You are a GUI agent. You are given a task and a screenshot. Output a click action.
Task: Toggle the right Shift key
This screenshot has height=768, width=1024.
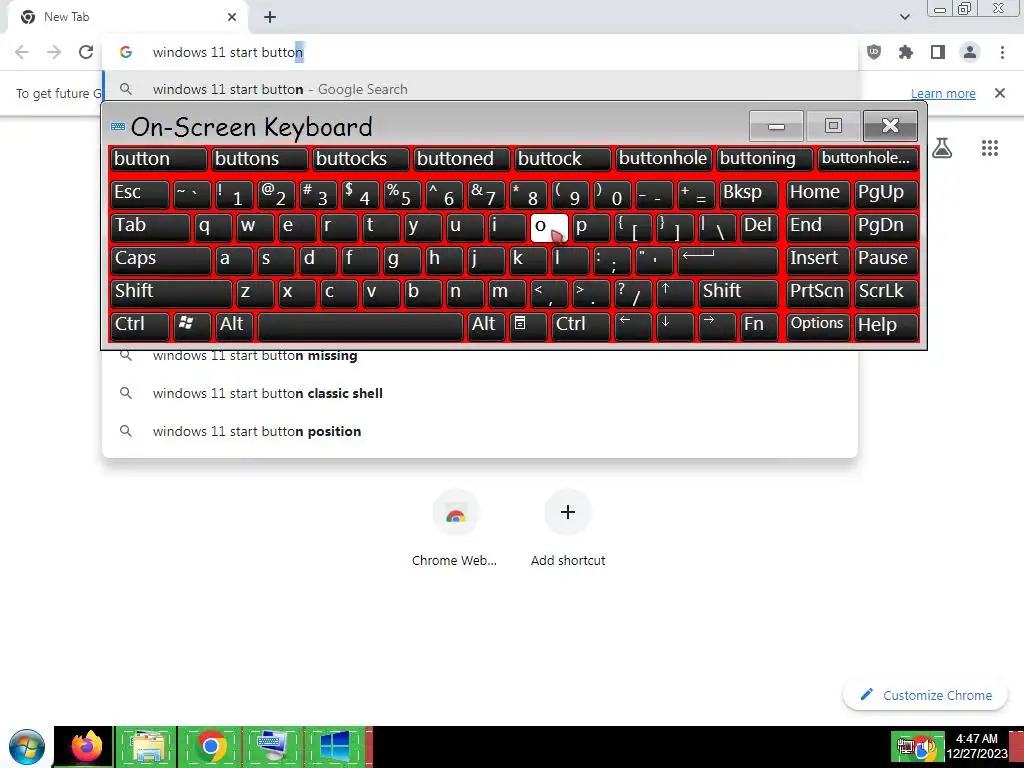[739, 293]
